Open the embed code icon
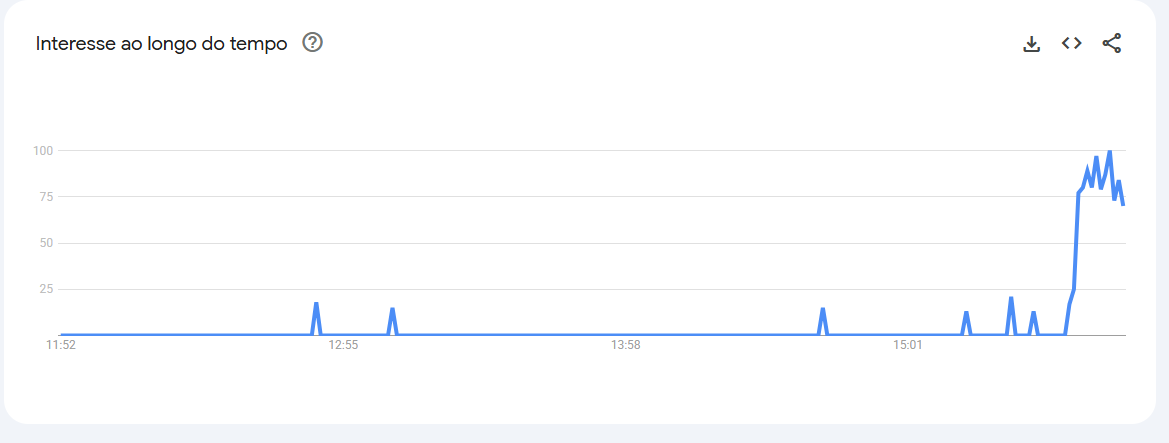 1071,43
